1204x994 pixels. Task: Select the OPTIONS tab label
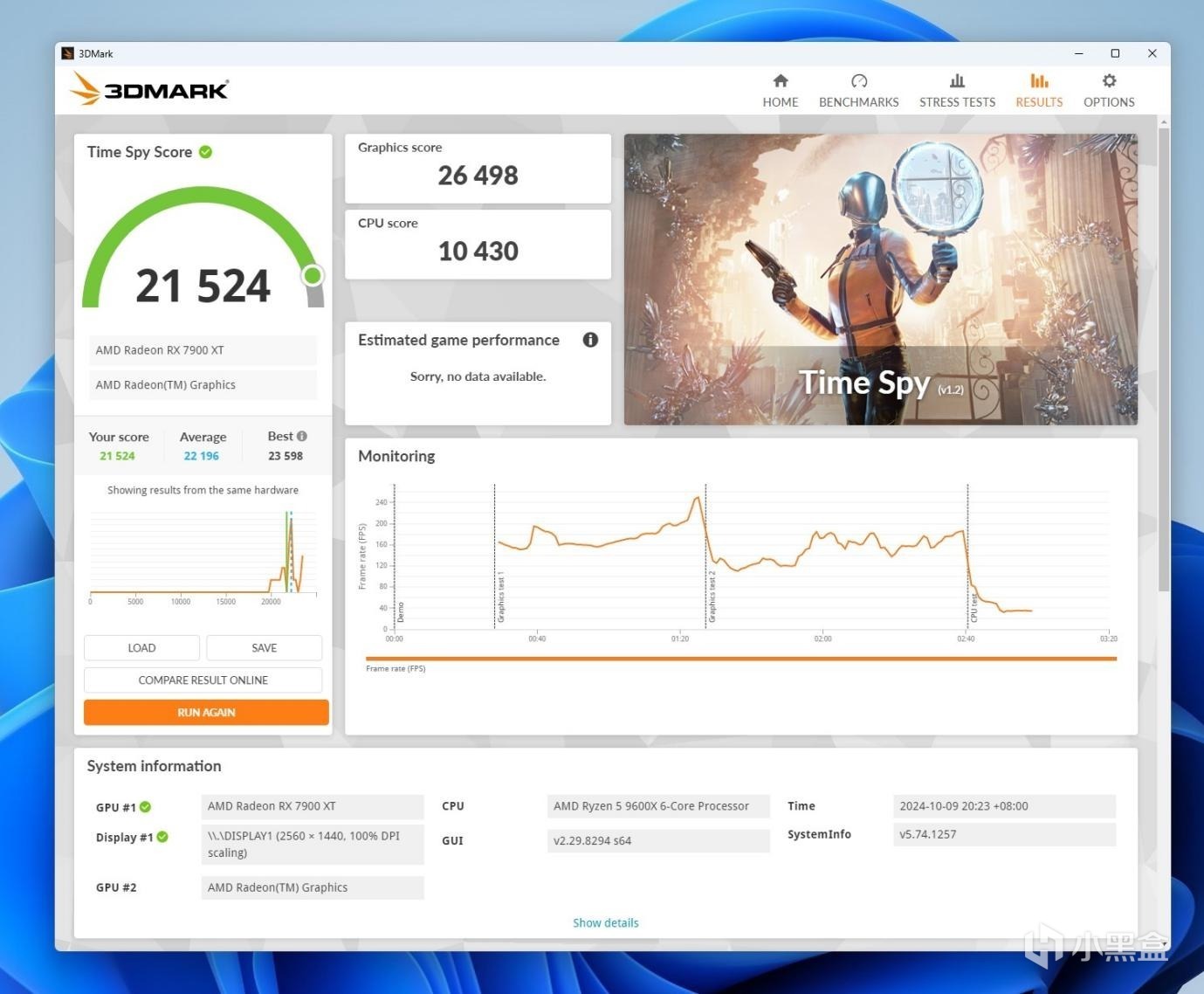pos(1109,102)
